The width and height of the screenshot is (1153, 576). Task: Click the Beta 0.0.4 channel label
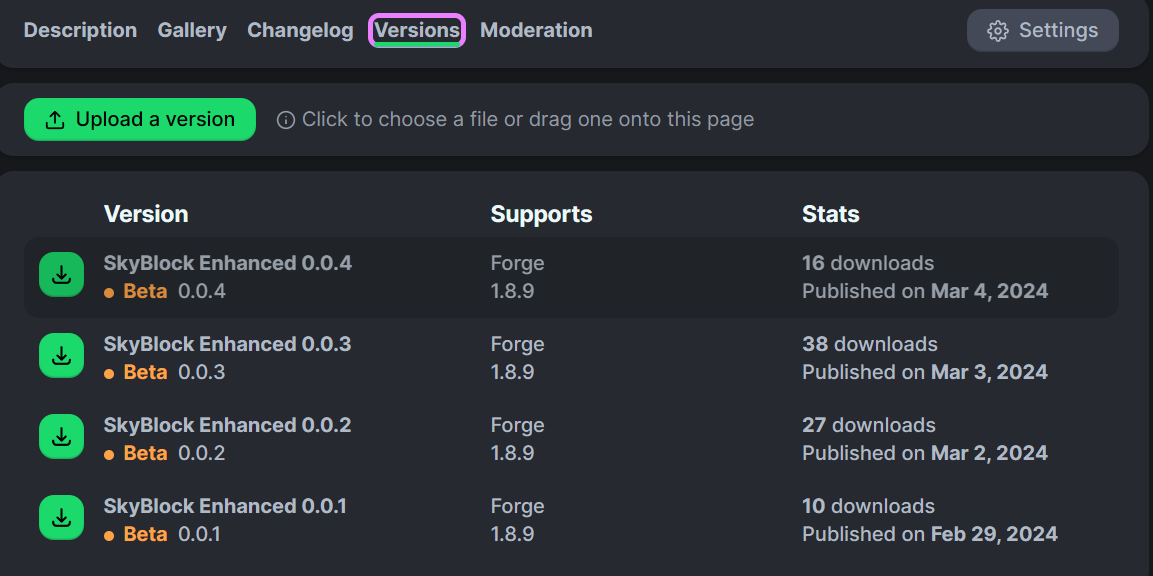click(165, 291)
